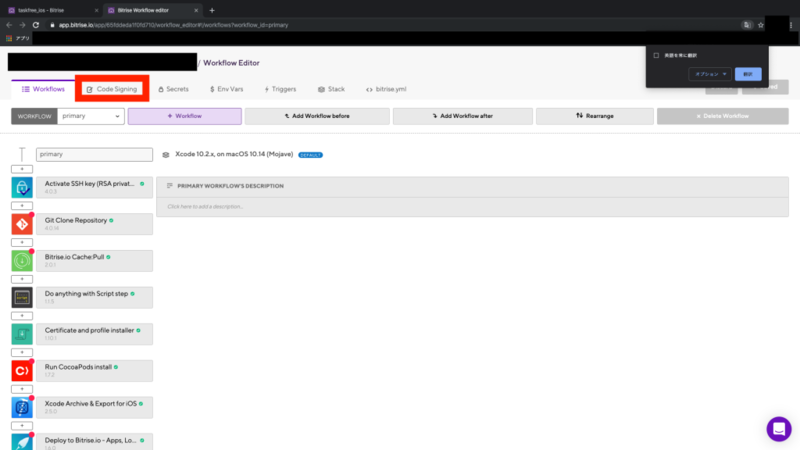Viewport: 800px width, 450px height.
Task: Click the Xcode 10.2.x stack label
Action: click(234, 154)
